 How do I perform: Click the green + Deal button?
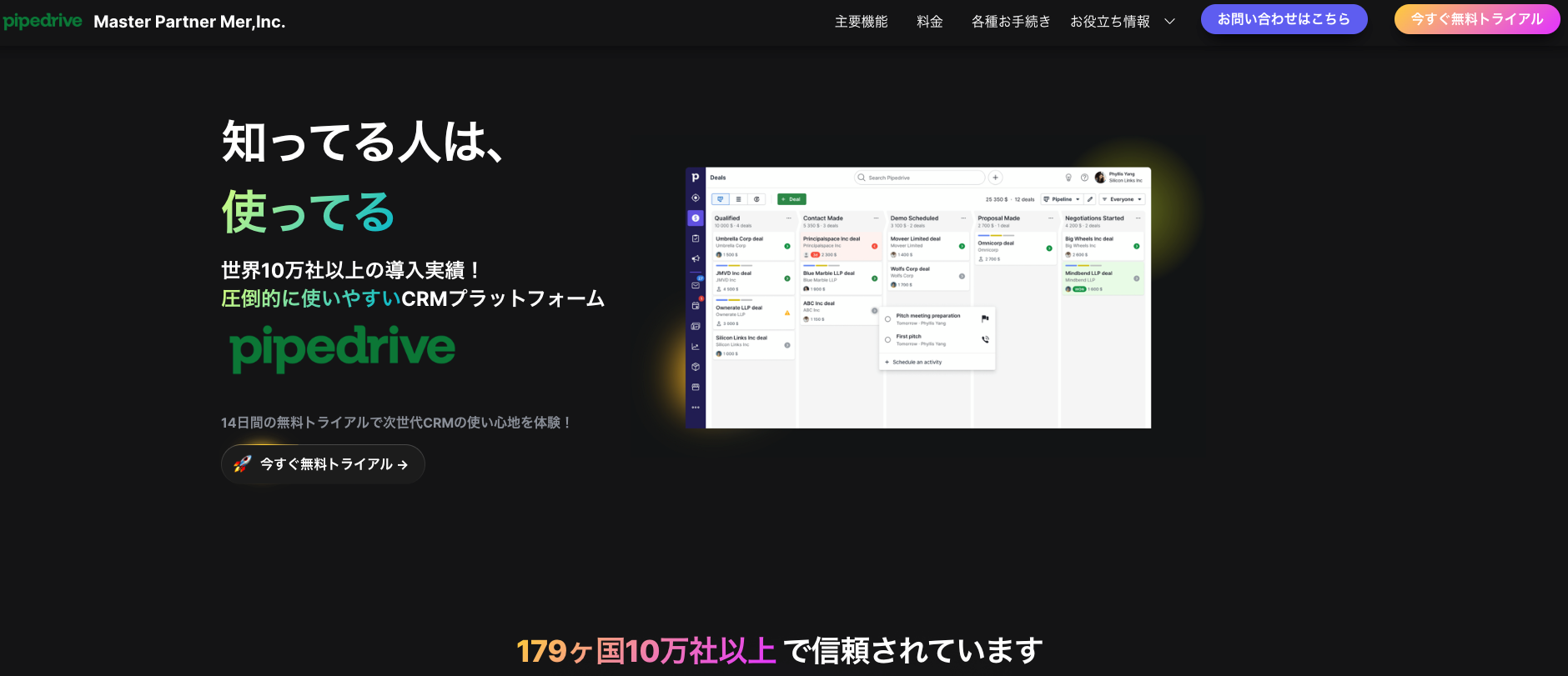click(792, 199)
